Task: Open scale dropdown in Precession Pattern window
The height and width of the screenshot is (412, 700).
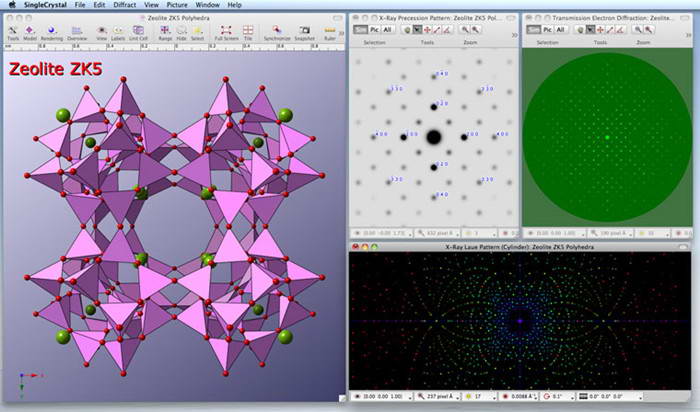Action: coord(438,233)
